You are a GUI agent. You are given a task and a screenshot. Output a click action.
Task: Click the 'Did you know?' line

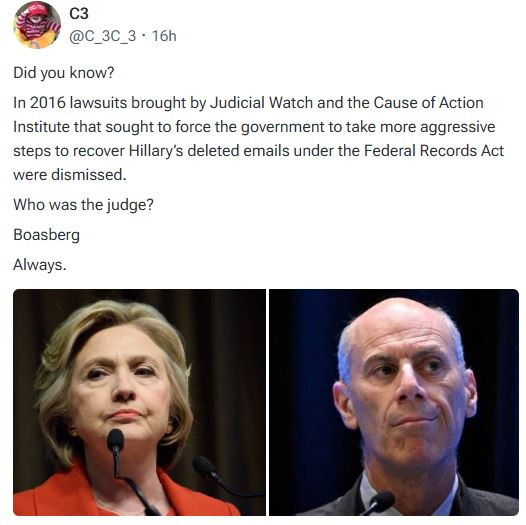(x=64, y=73)
